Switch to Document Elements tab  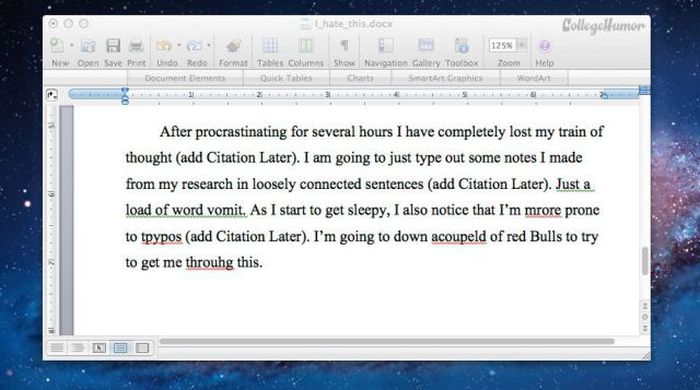(x=185, y=78)
